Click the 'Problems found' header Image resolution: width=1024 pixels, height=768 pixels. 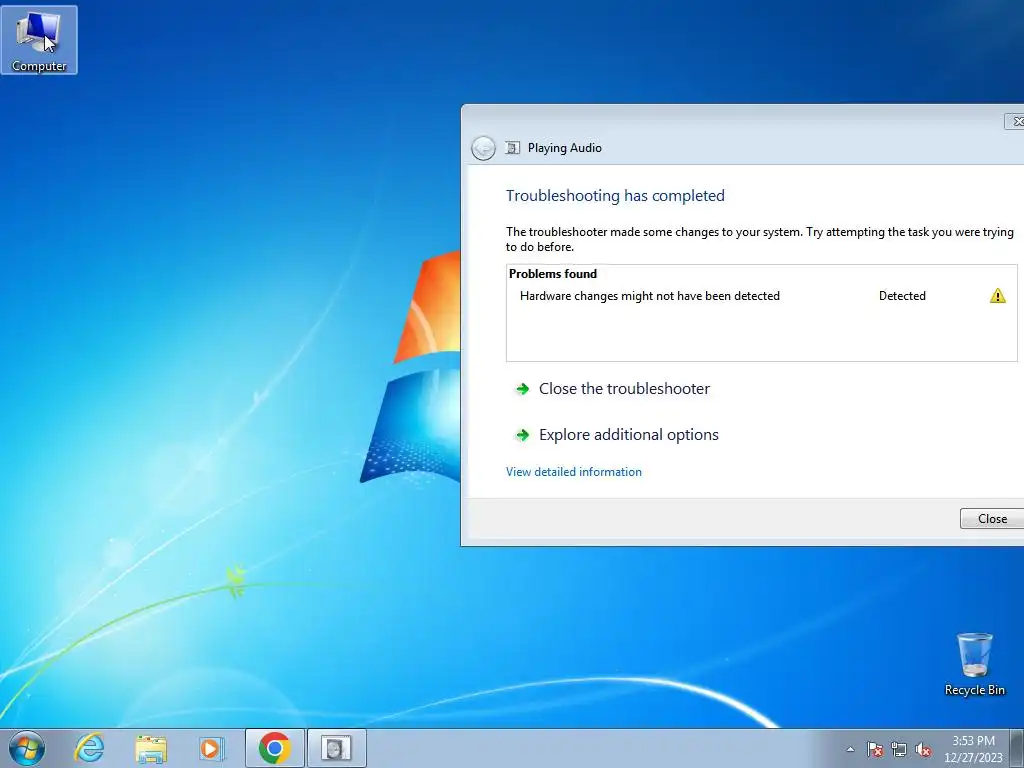coord(552,274)
